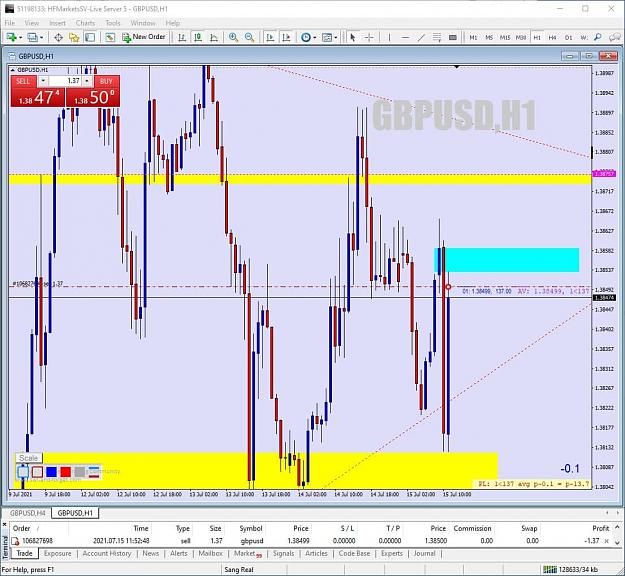This screenshot has height=576, width=625.
Task: Switch timeframe to M1
Action: 473,37
